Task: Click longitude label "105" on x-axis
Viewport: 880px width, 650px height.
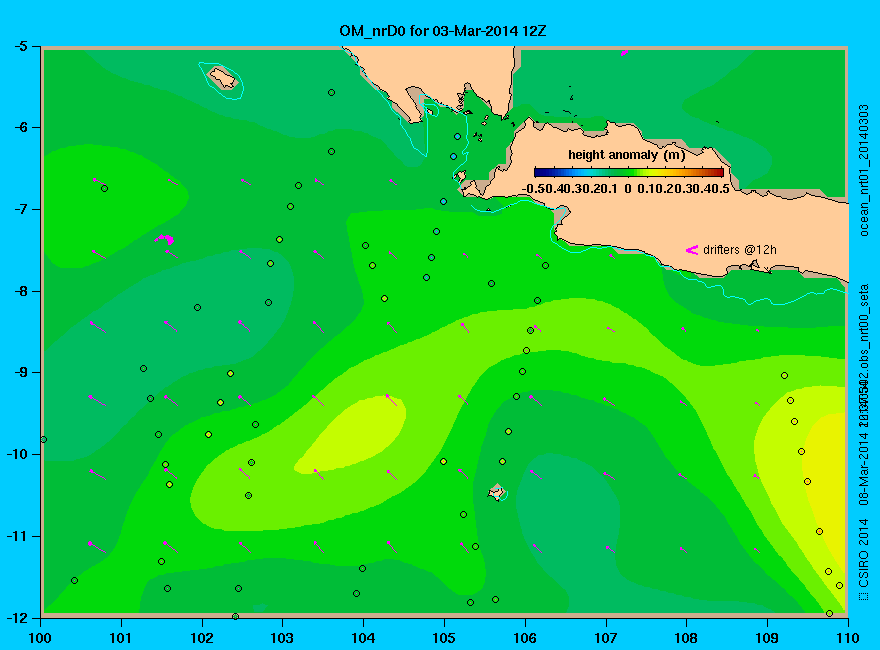Action: tap(444, 638)
